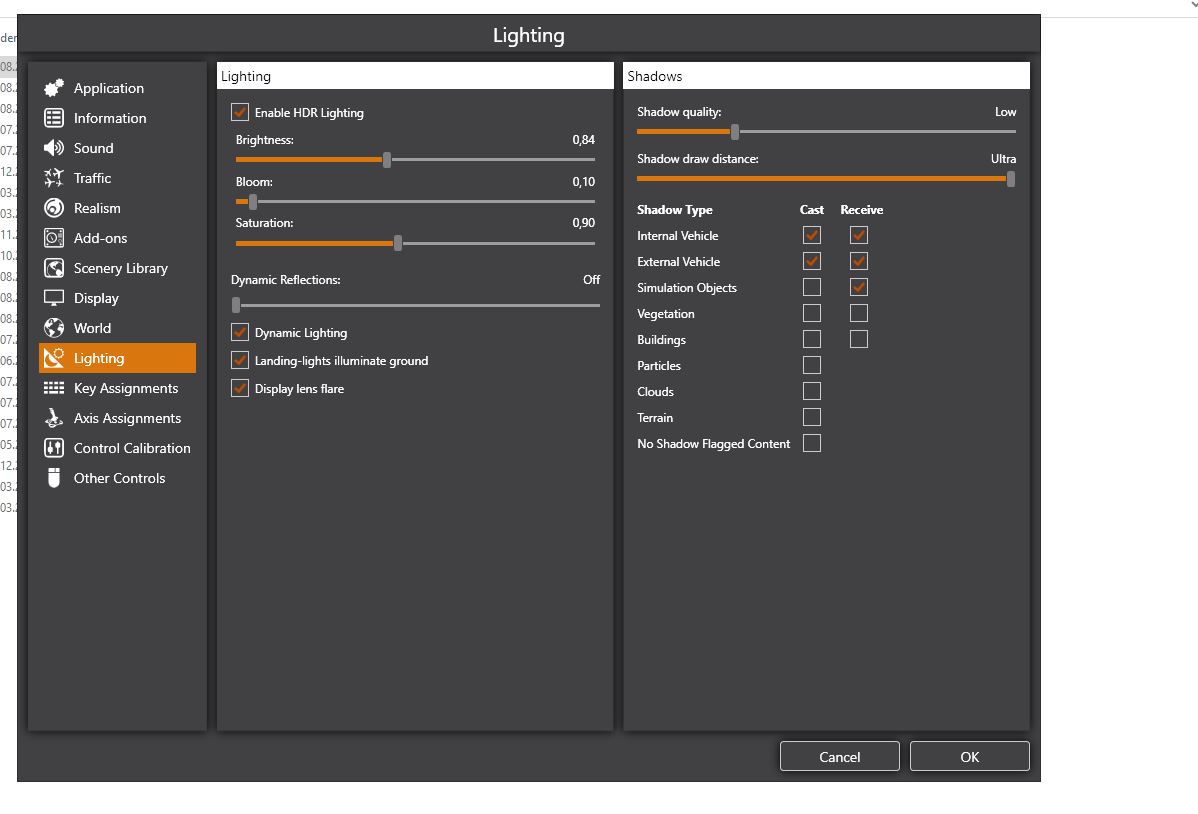
Task: Click the Display monitor icon
Action: coord(53,298)
